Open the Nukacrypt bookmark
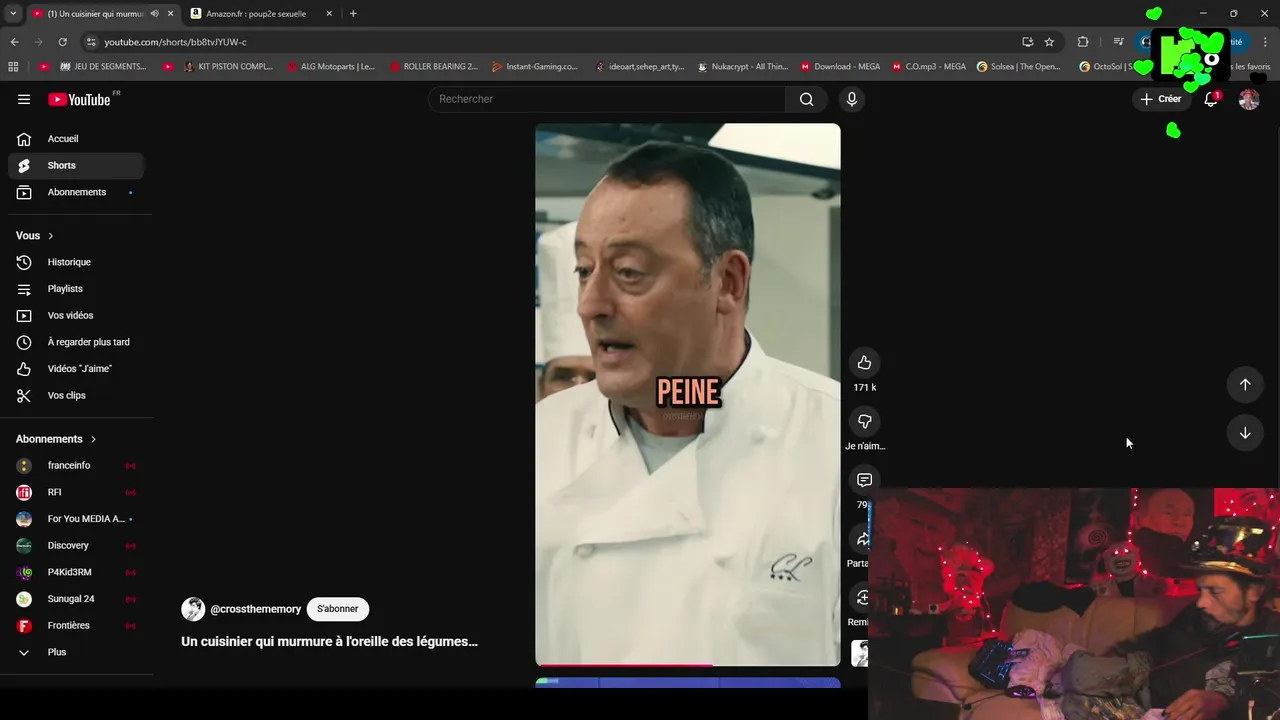Image resolution: width=1280 pixels, height=720 pixels. pos(743,66)
